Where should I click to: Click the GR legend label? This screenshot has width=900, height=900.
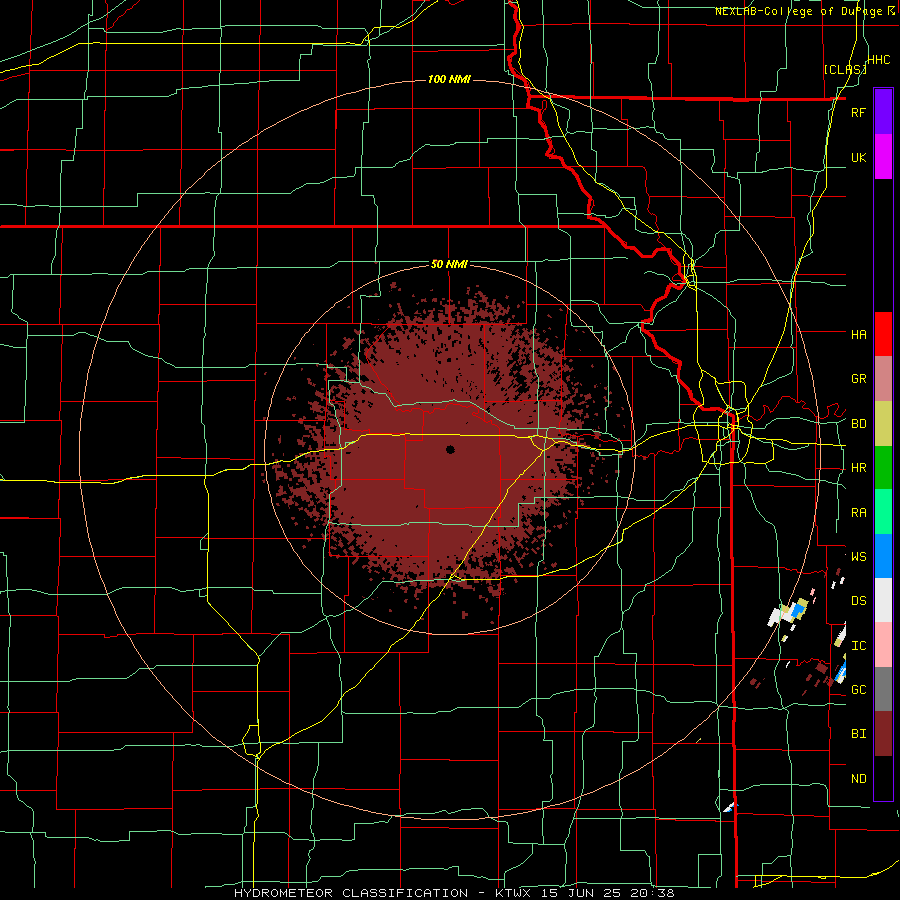coord(858,379)
